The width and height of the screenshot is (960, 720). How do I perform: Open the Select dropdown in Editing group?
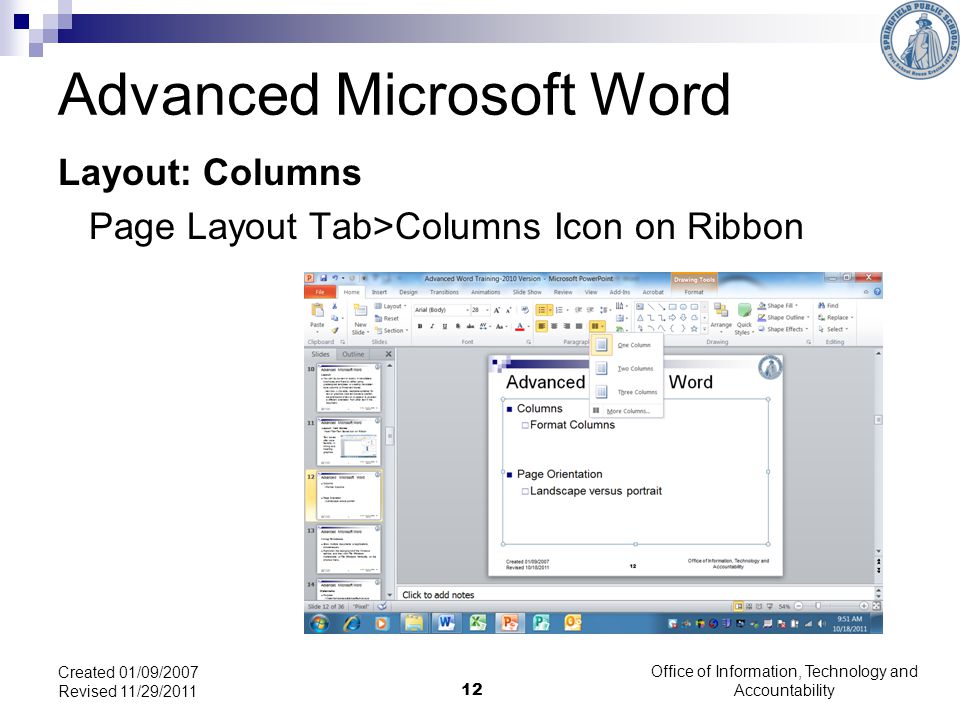click(833, 329)
